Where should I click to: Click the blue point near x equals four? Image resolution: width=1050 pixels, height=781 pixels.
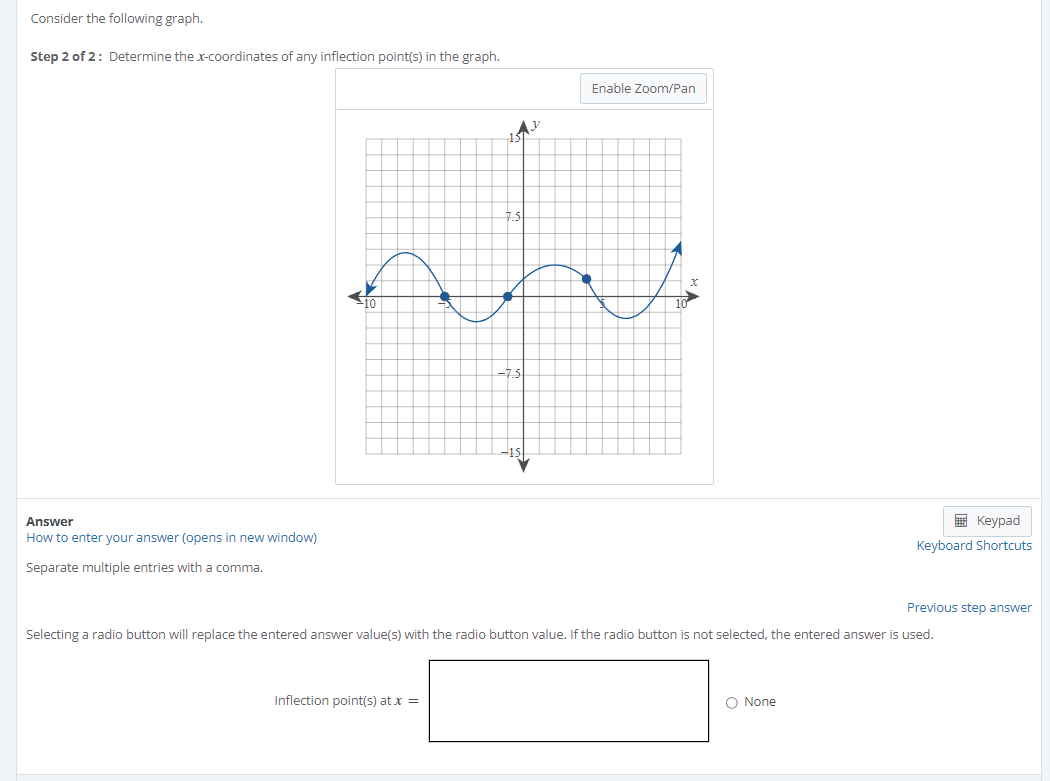pyautogui.click(x=586, y=279)
